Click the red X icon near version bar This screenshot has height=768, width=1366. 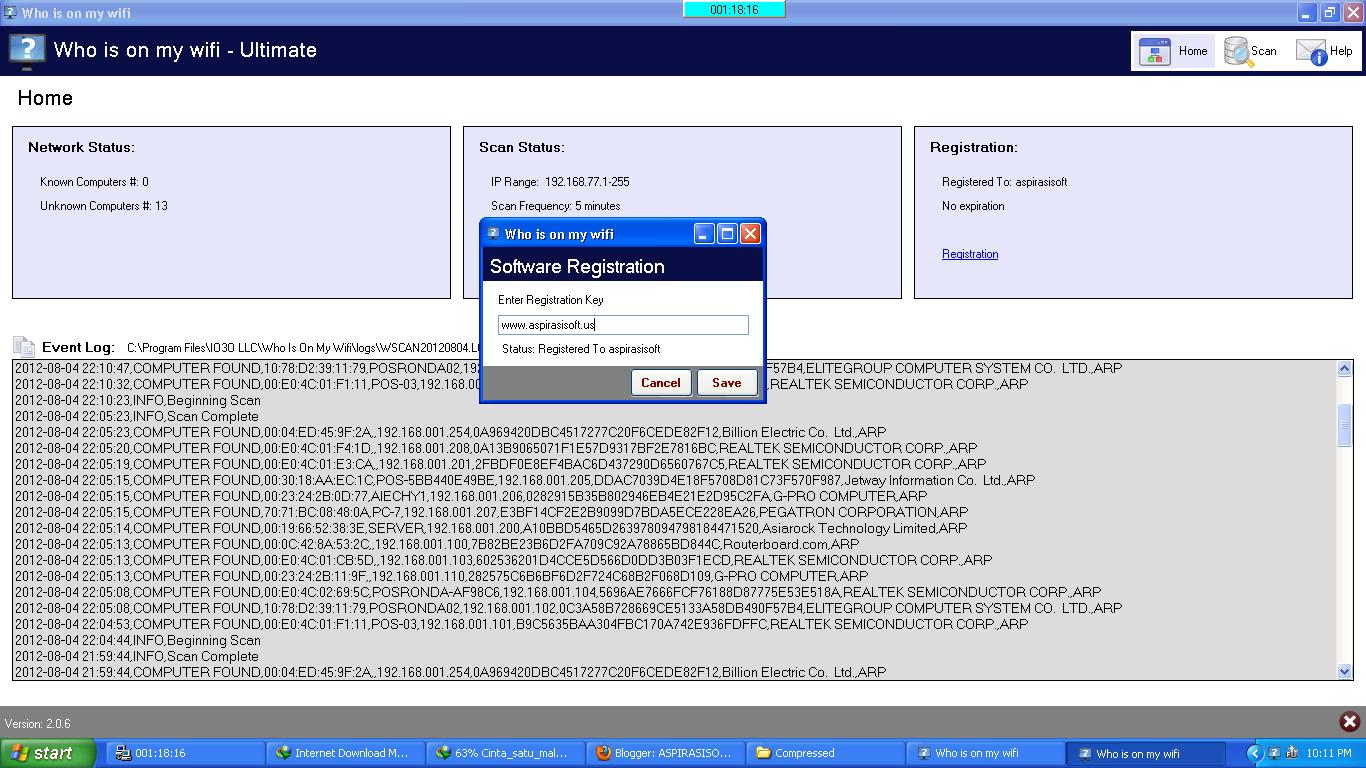pyautogui.click(x=1349, y=721)
